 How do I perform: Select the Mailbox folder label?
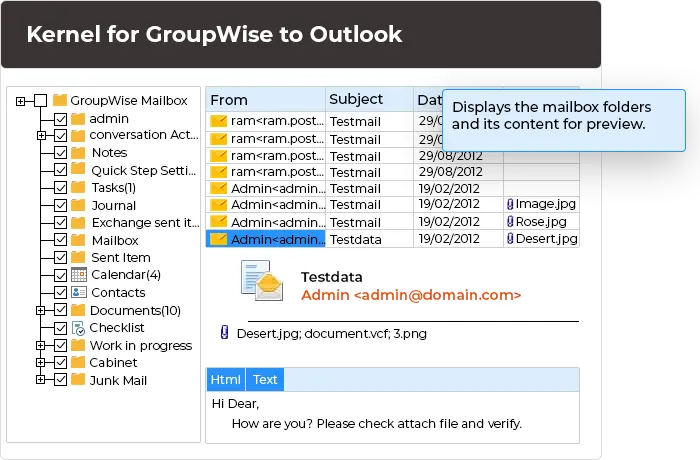click(x=115, y=241)
